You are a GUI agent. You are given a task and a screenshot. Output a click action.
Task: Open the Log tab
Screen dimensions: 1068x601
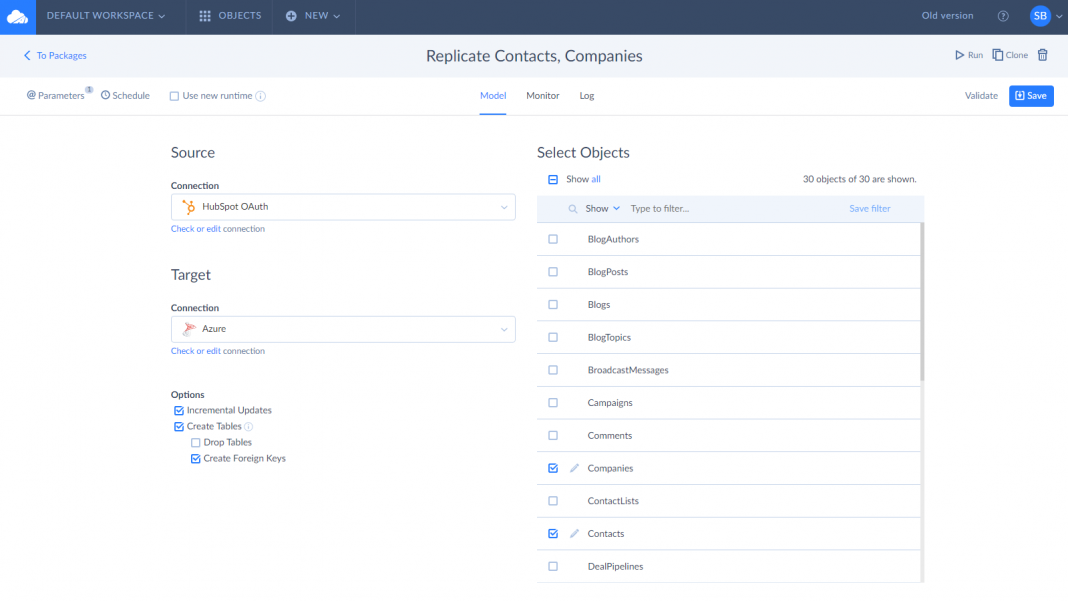tap(587, 95)
